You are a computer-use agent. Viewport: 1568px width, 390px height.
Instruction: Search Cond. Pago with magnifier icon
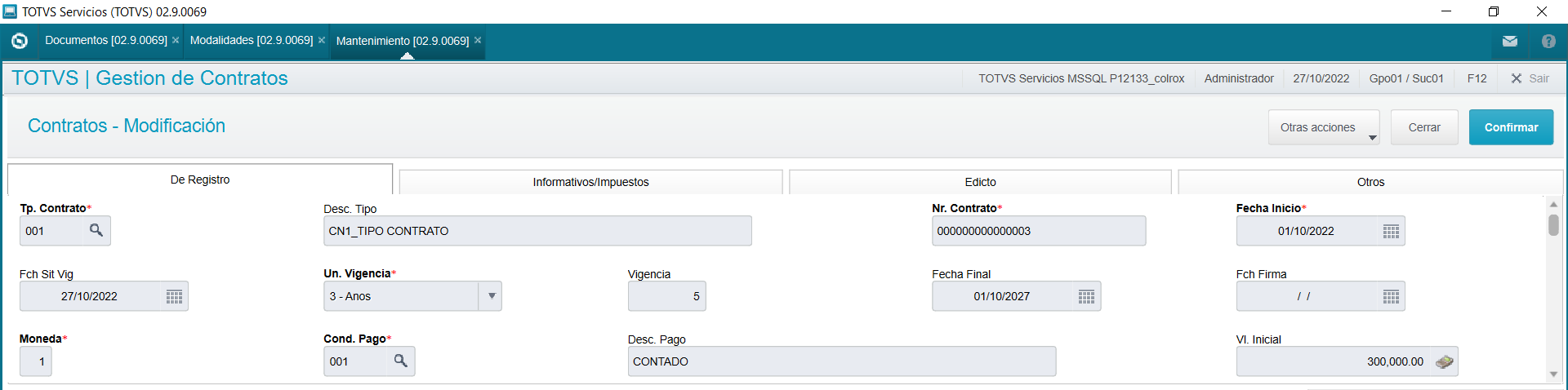[401, 361]
